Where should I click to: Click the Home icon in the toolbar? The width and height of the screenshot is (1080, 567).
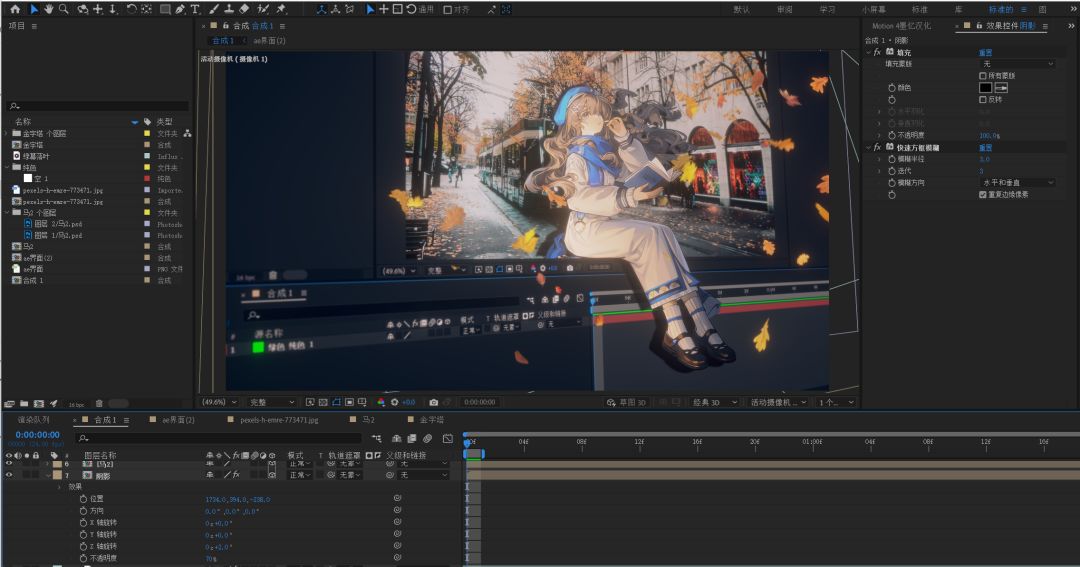15,9
